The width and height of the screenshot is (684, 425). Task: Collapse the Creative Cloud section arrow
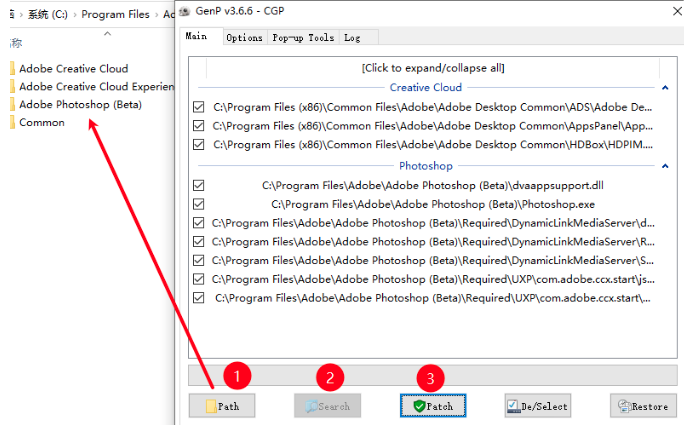(665, 88)
